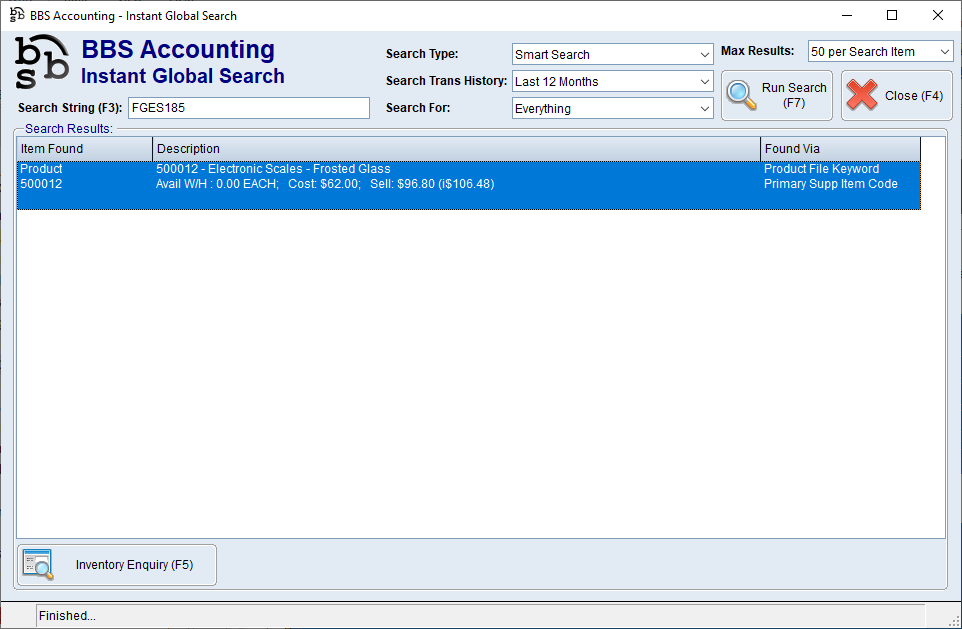Click the BBS logo in the header
The height and width of the screenshot is (629, 962).
coord(42,63)
